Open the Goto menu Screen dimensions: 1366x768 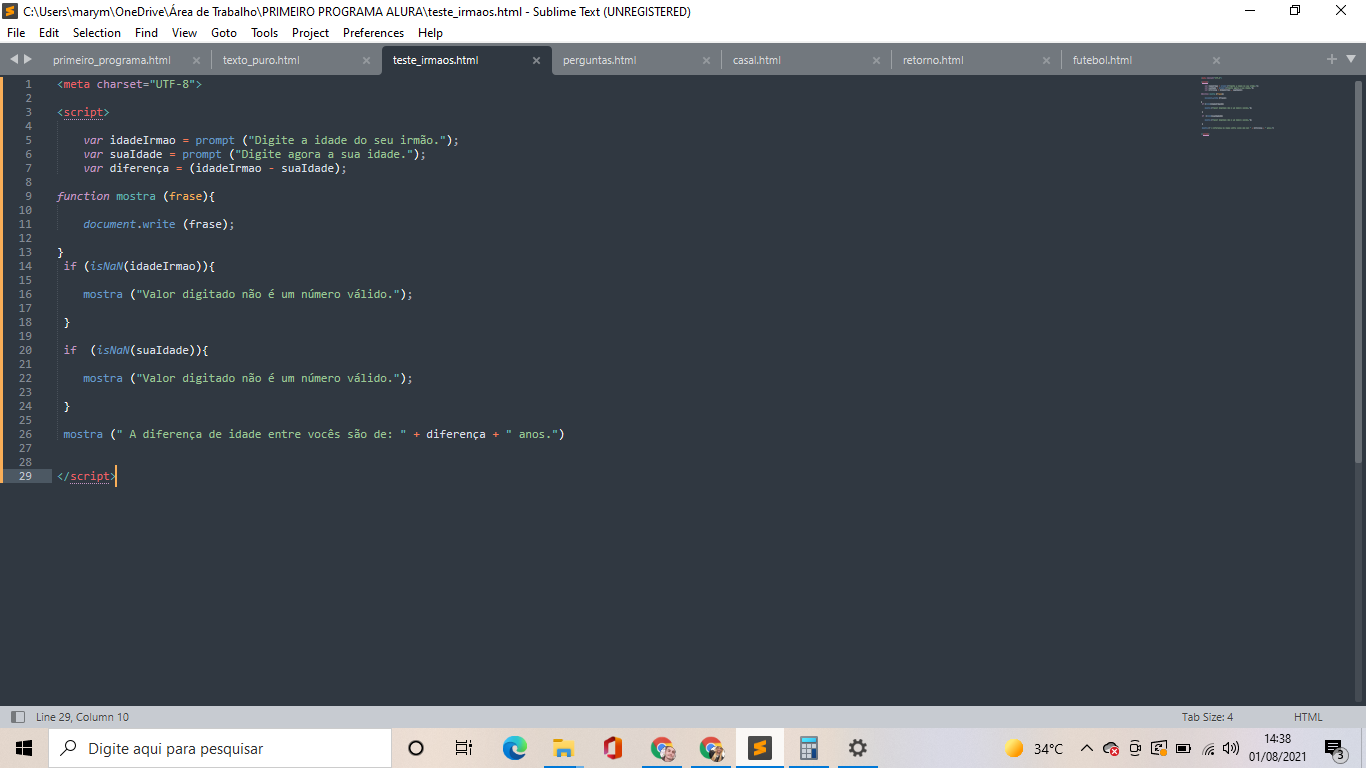[224, 33]
